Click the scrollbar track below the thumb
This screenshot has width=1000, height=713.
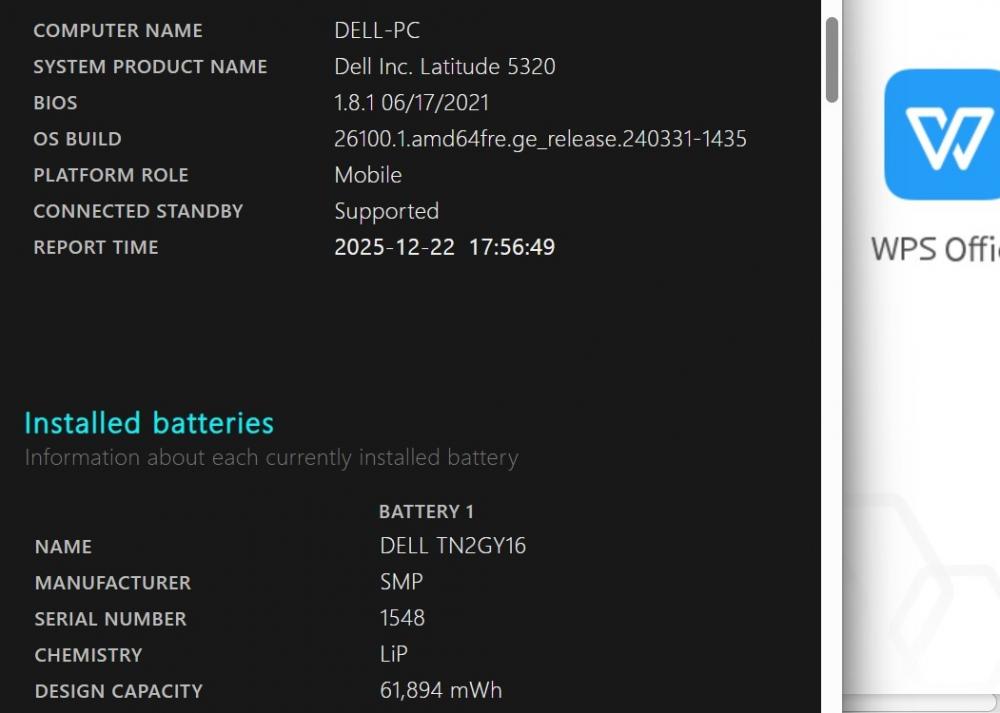(832, 400)
